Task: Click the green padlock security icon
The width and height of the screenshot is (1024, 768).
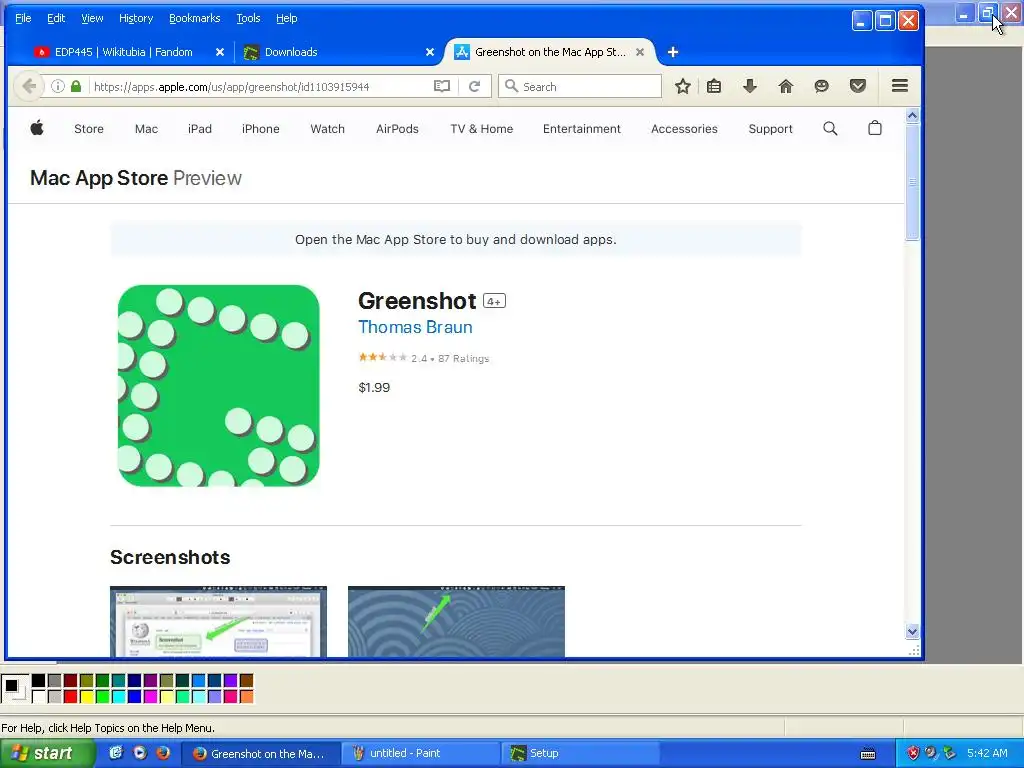Action: [76, 86]
